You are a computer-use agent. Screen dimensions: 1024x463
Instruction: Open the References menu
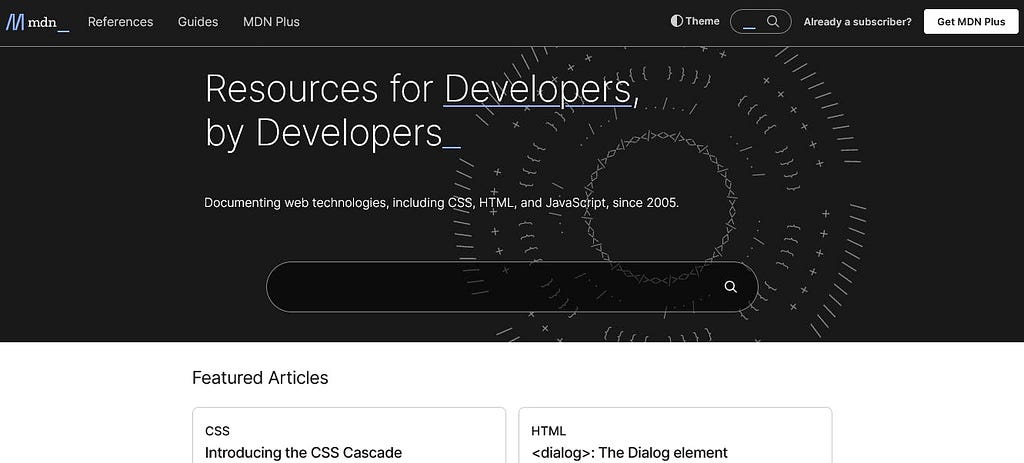click(x=120, y=22)
